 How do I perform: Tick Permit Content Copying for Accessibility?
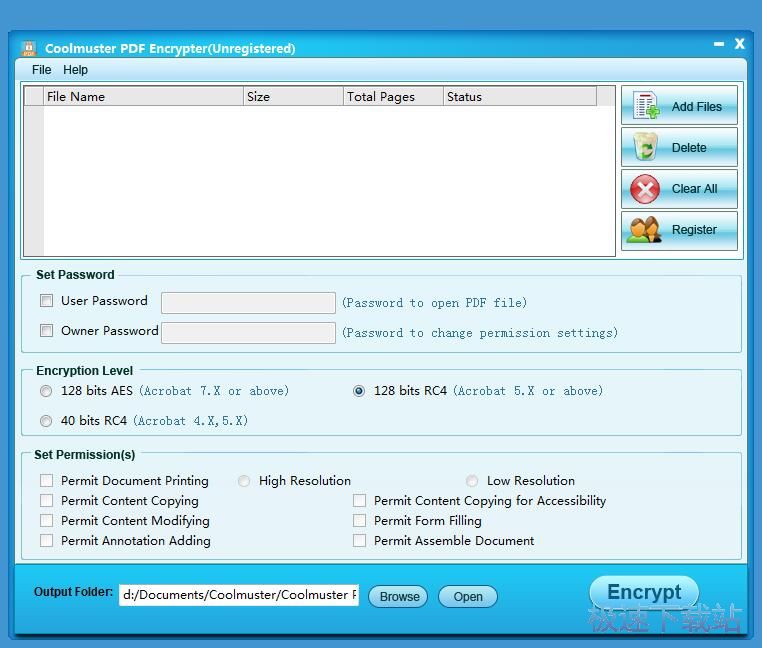pos(360,501)
